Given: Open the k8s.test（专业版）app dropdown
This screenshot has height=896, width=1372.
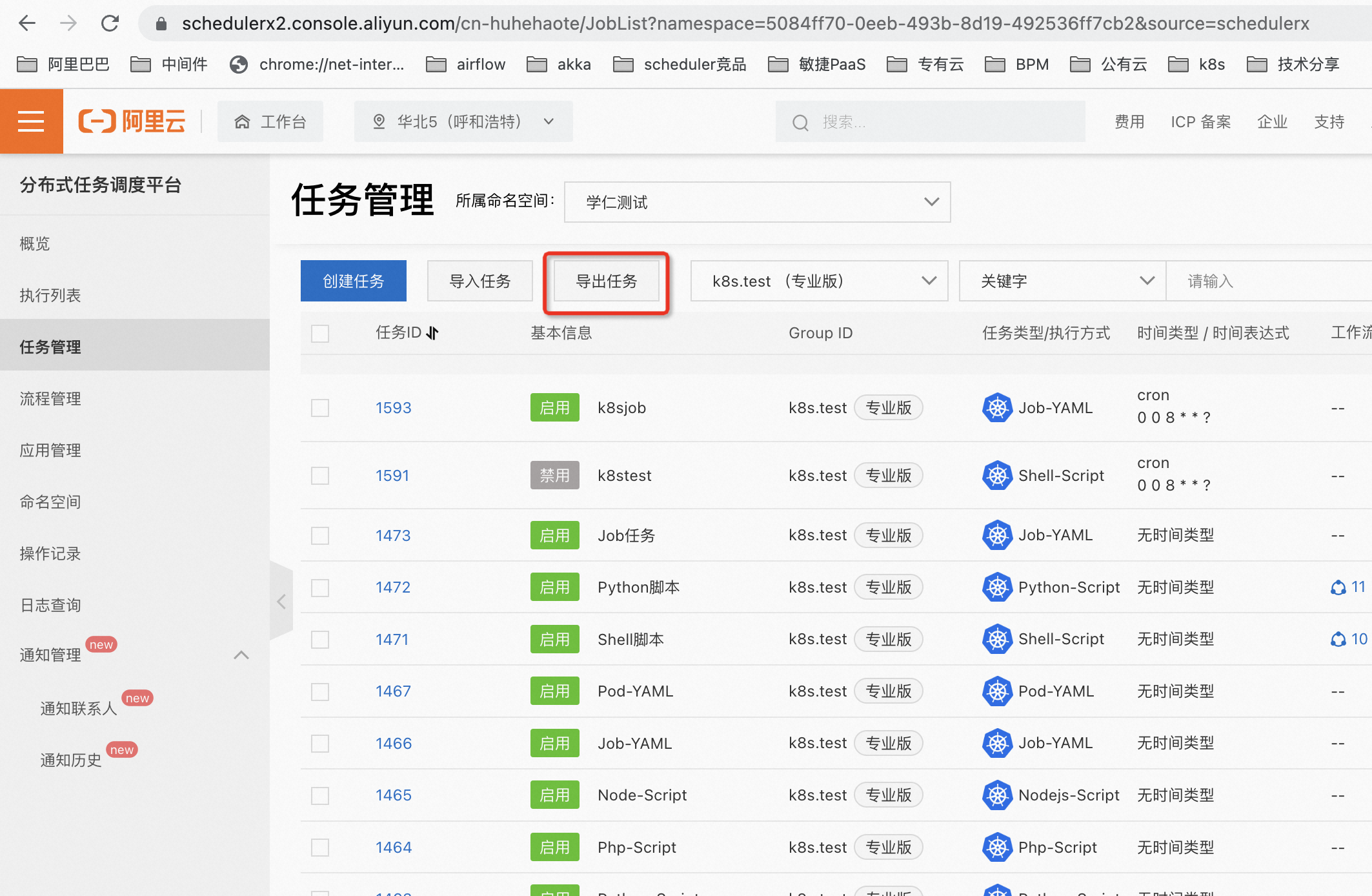Looking at the screenshot, I should coord(819,281).
